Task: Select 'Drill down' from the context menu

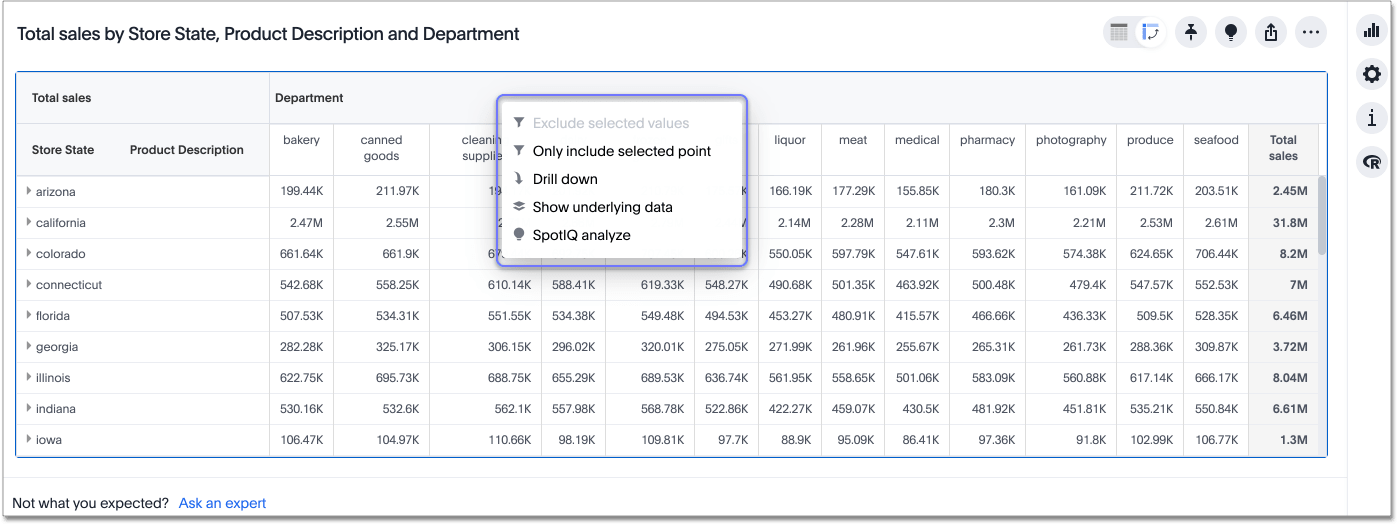Action: click(565, 179)
